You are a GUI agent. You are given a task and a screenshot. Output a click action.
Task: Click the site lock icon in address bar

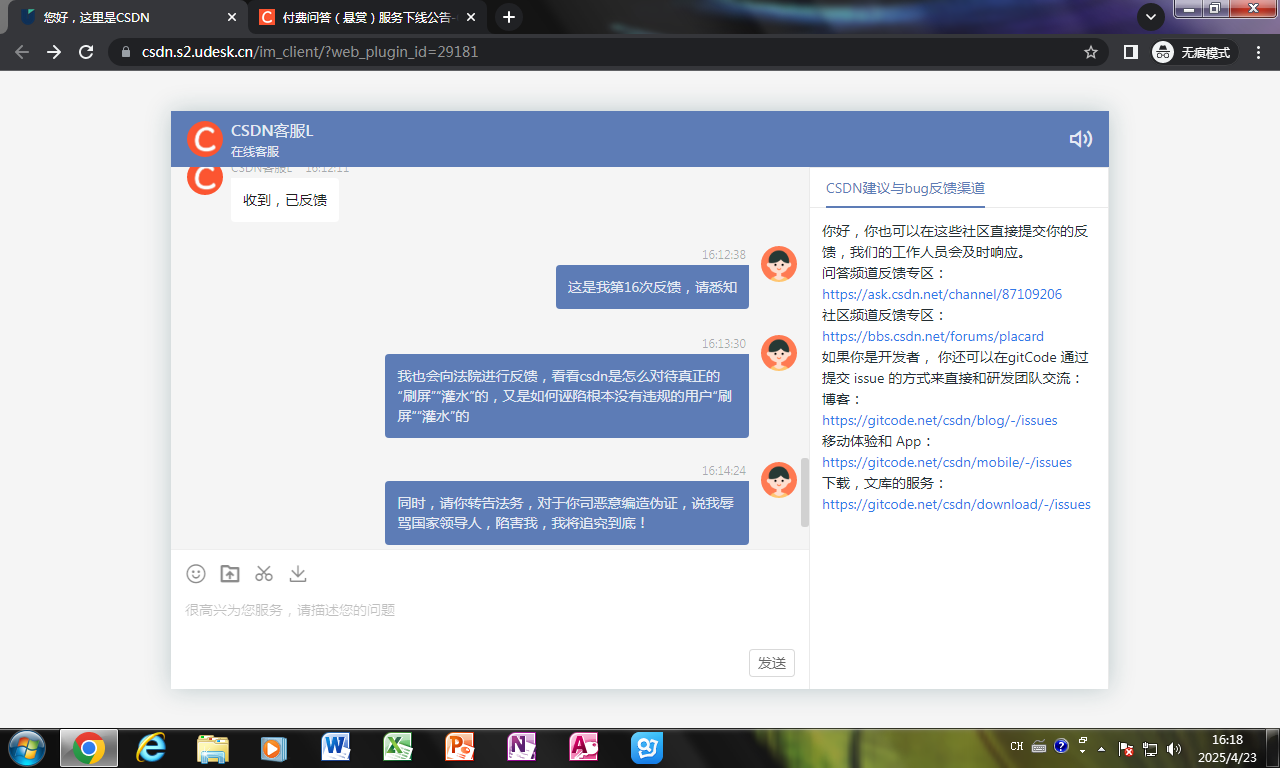pyautogui.click(x=126, y=52)
